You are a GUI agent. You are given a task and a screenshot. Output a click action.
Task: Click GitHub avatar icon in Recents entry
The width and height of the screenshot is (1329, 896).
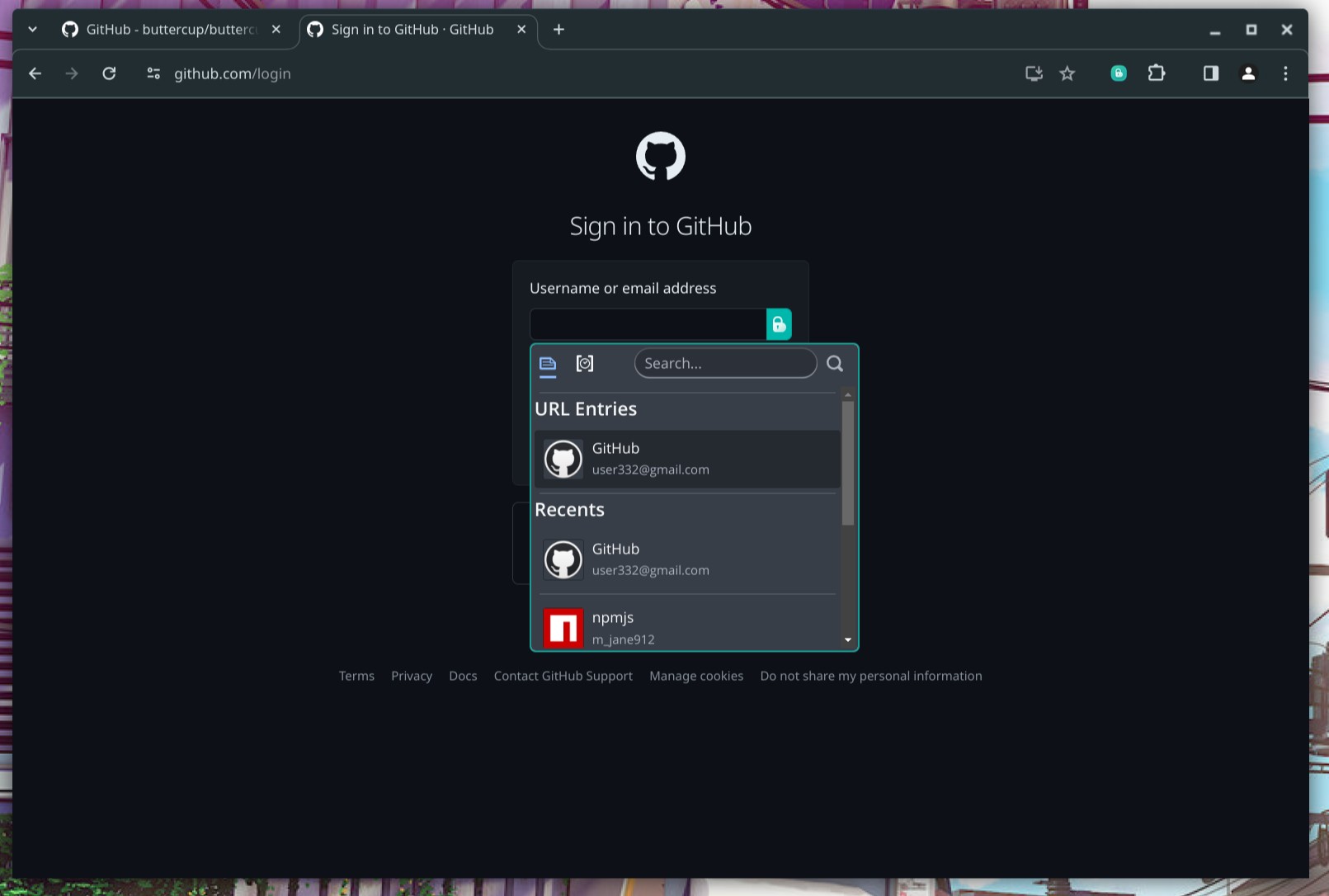(563, 560)
